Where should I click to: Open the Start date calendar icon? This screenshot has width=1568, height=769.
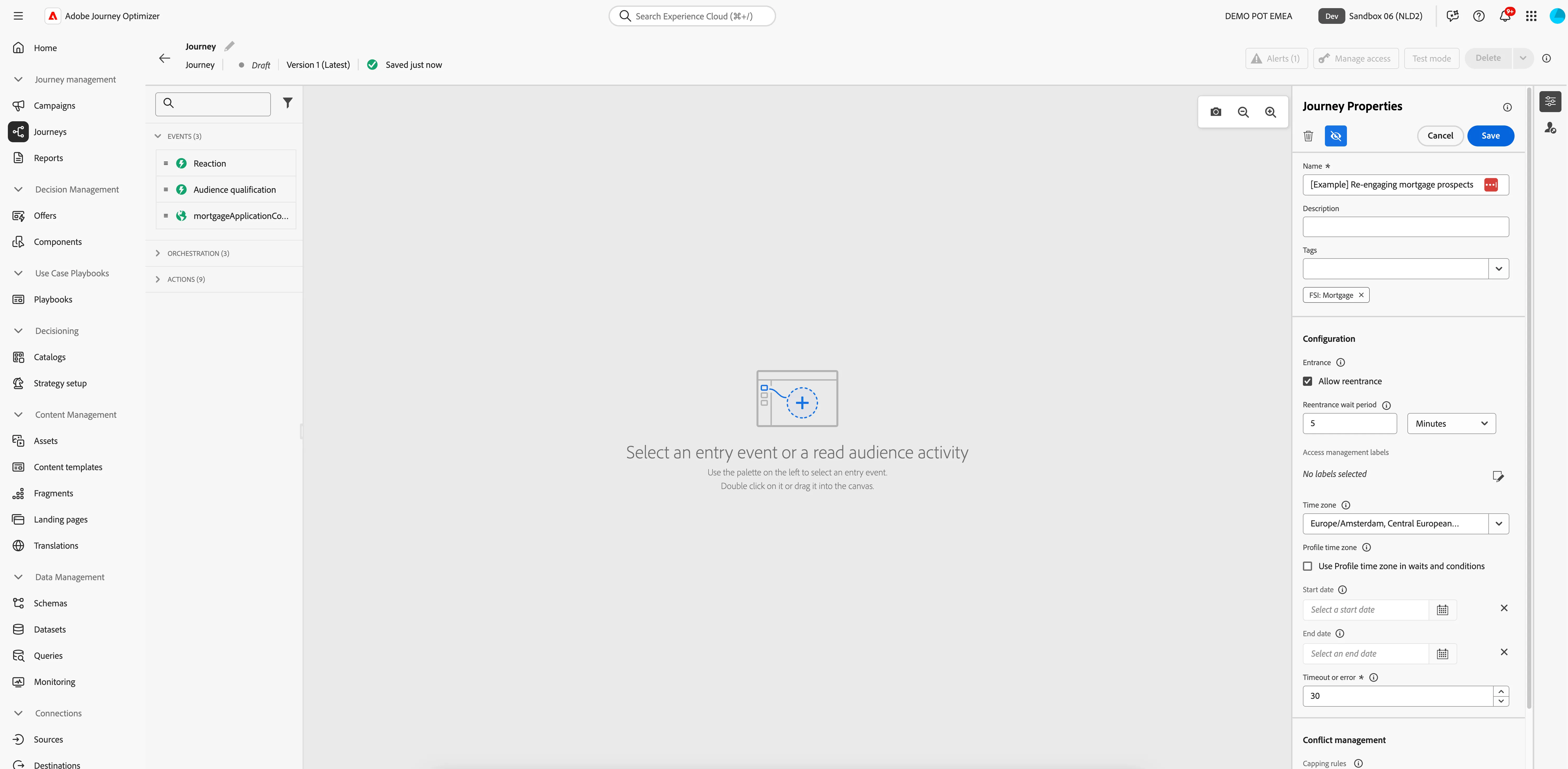[x=1442, y=609]
